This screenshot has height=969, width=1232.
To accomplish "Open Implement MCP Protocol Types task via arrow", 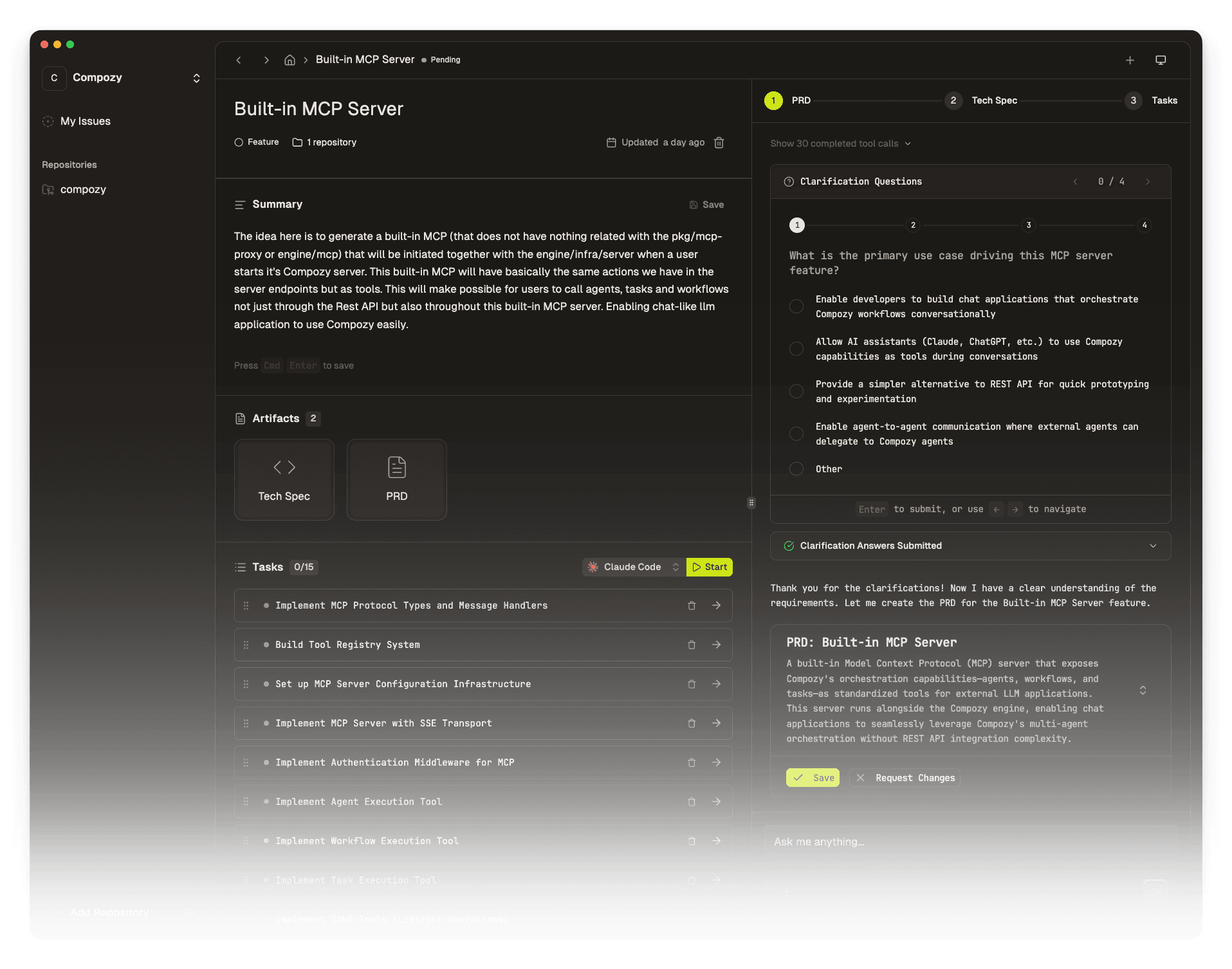I will click(x=717, y=605).
